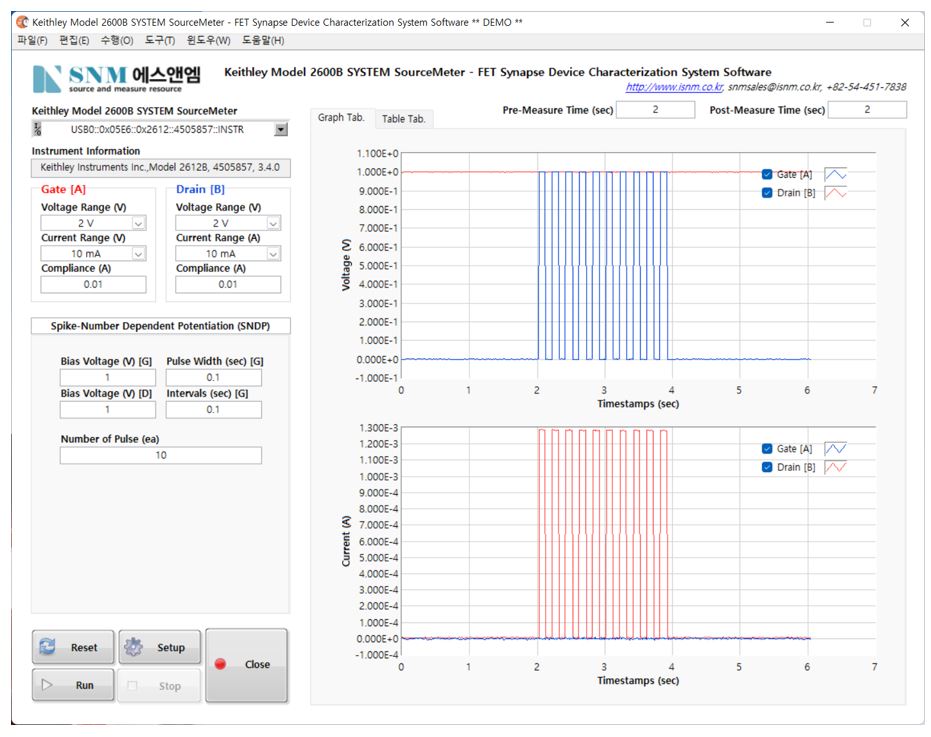Click Gate [A] line style icon in voltage graph legend
Image resolution: width=931 pixels, height=737 pixels.
[x=834, y=174]
